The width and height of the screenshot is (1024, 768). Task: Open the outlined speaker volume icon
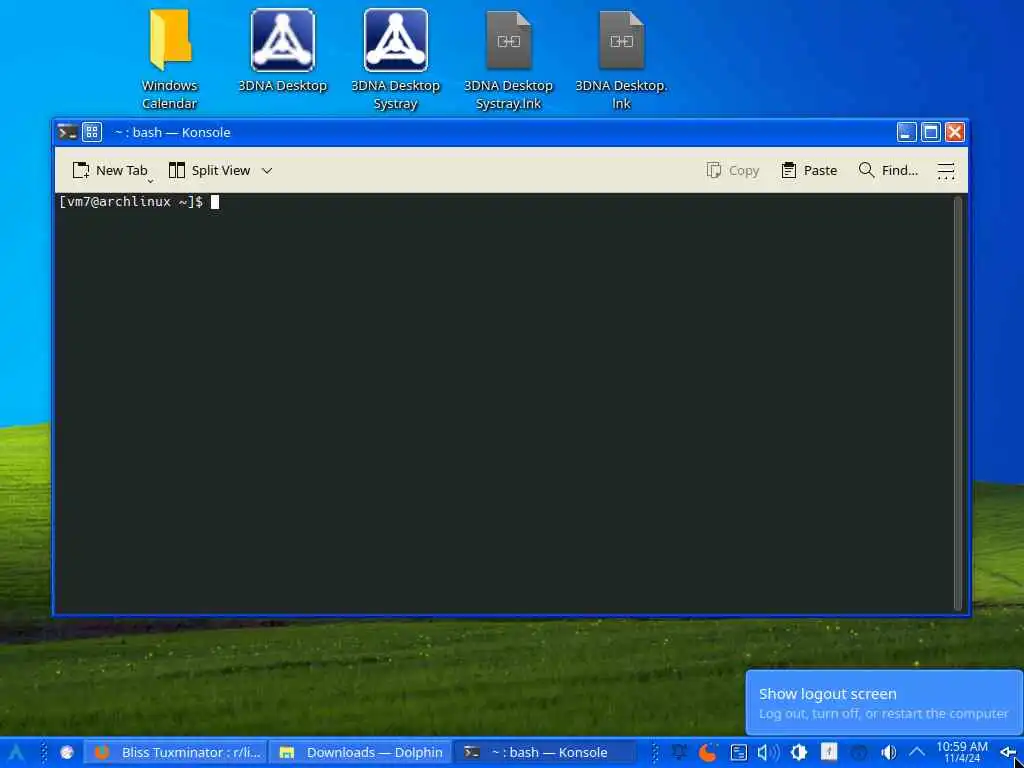769,753
